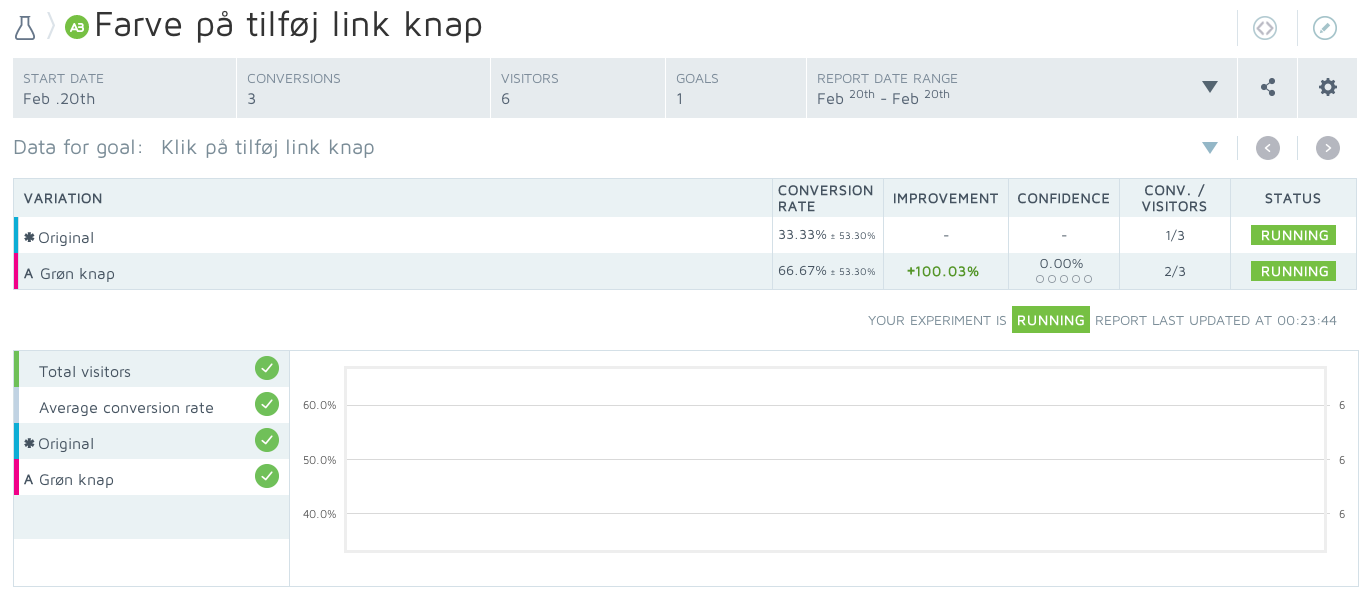Go to next goal arrow
Screen dimensions: 1366x599
click(x=1328, y=148)
